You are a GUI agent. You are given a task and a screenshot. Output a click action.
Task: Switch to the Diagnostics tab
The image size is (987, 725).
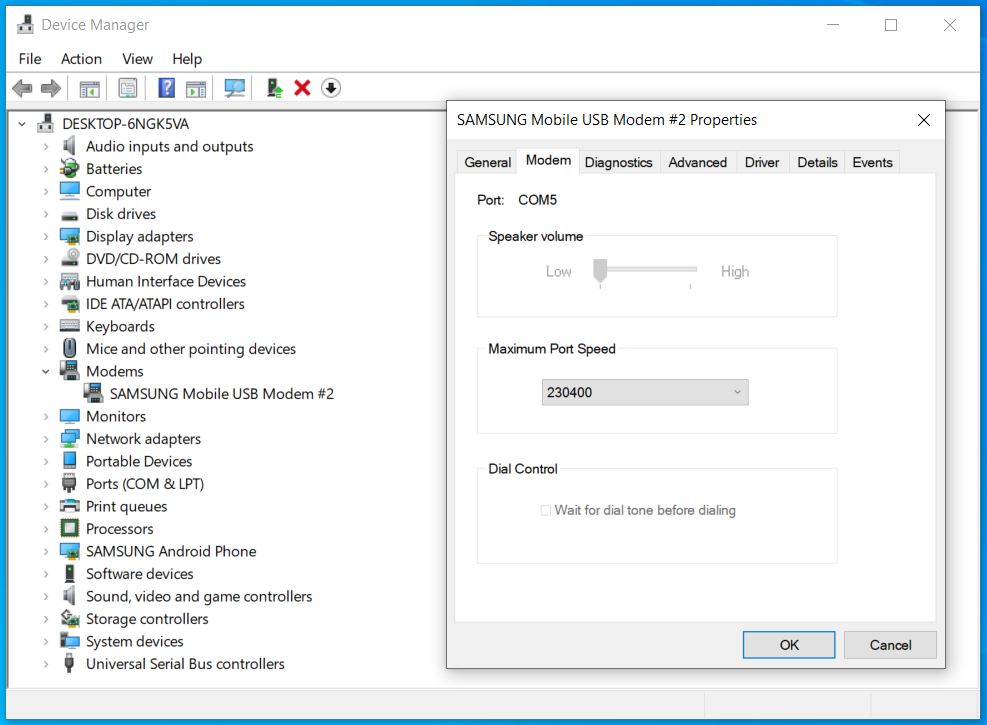pos(618,162)
